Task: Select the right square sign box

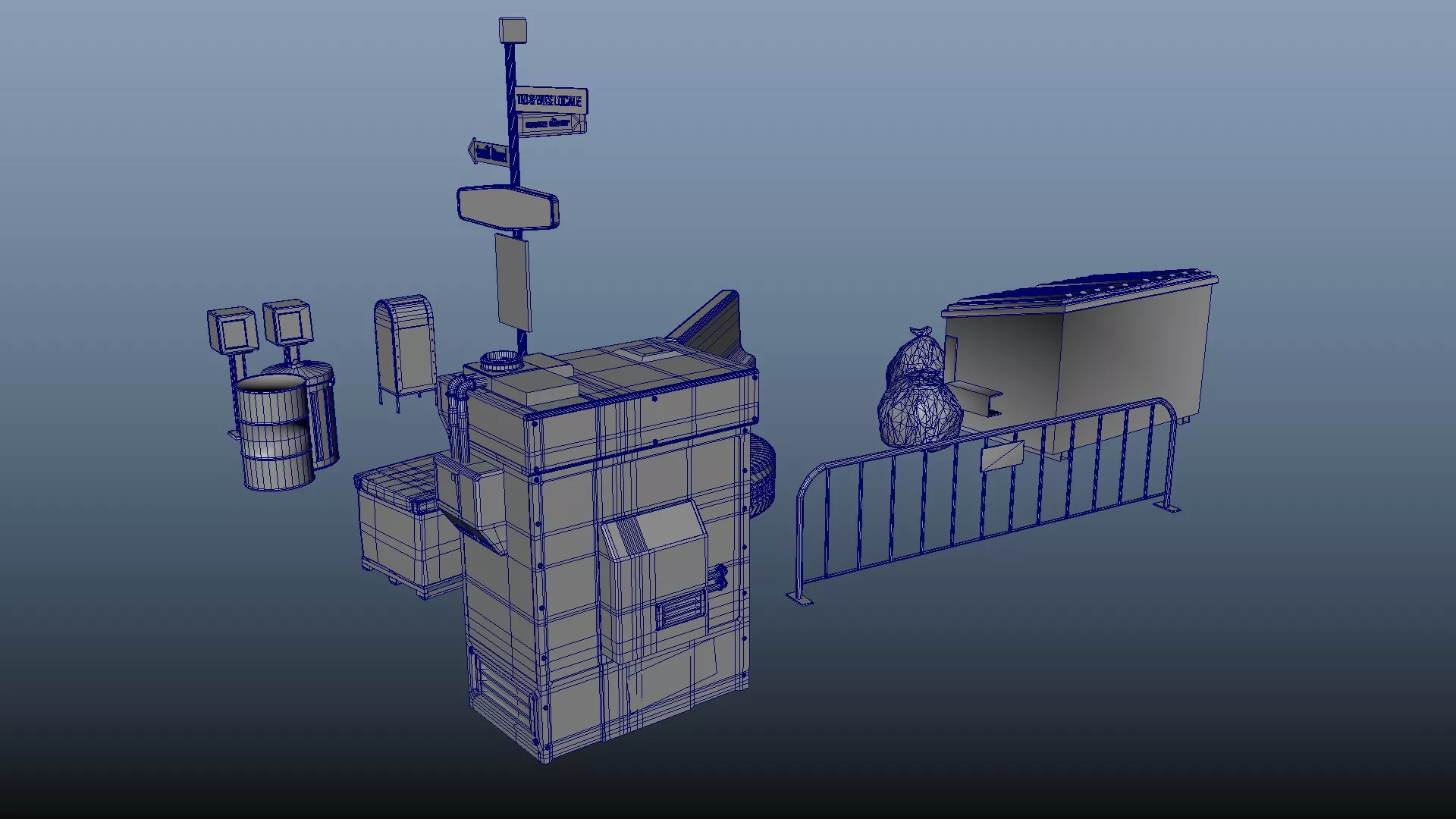Action: [x=288, y=323]
